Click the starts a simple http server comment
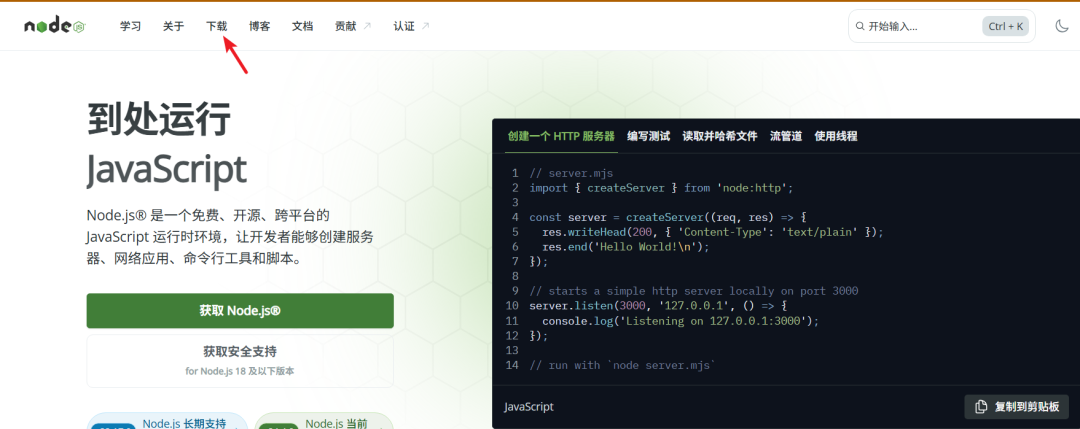1080x429 pixels. point(694,291)
